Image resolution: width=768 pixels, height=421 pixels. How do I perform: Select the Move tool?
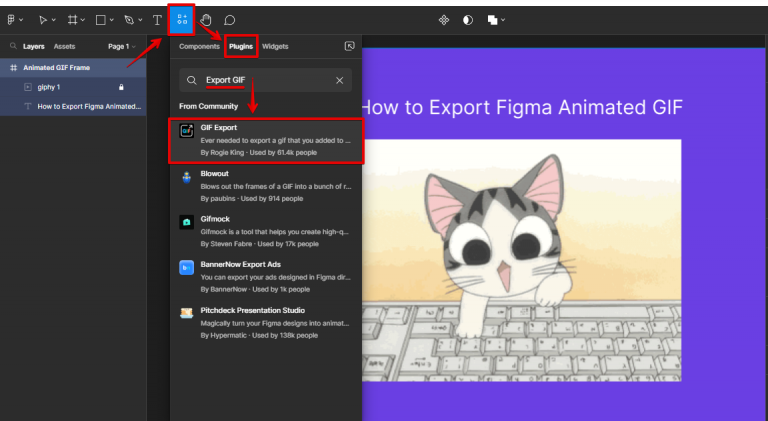pyautogui.click(x=42, y=19)
